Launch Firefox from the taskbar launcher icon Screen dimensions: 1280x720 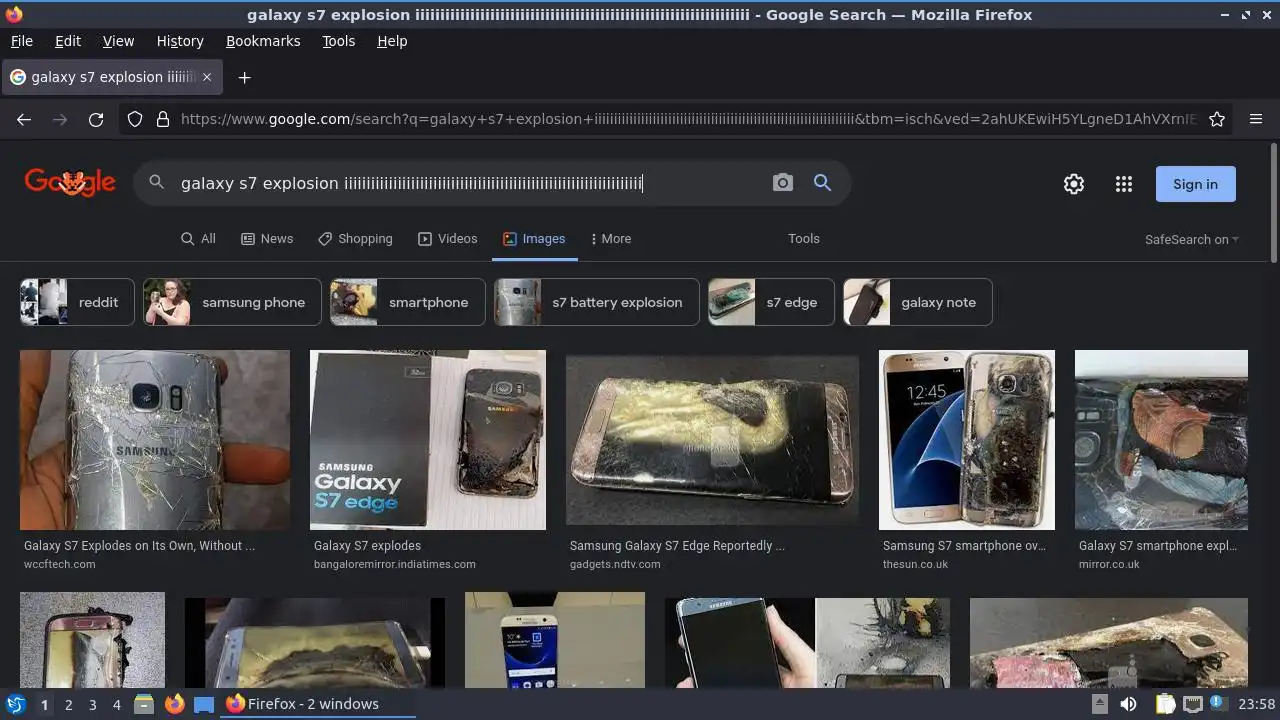click(x=175, y=704)
